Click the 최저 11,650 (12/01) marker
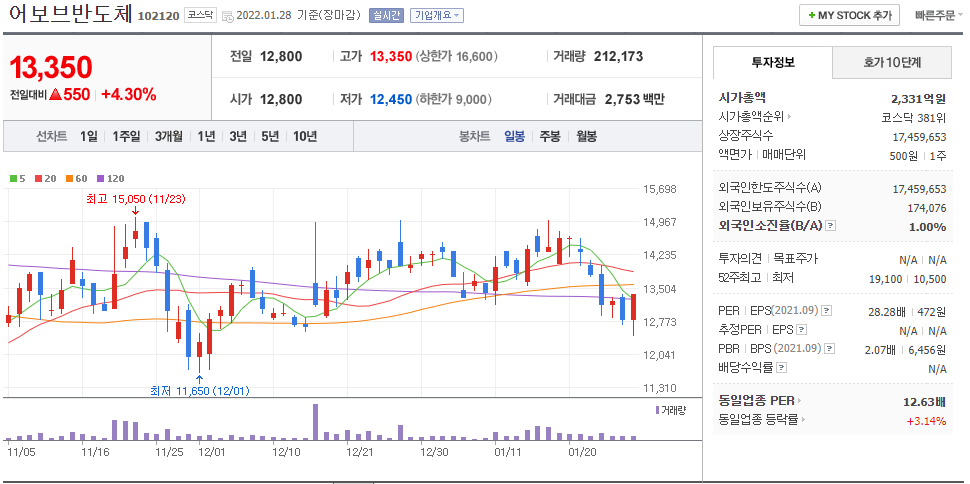970x484 pixels. coord(200,391)
